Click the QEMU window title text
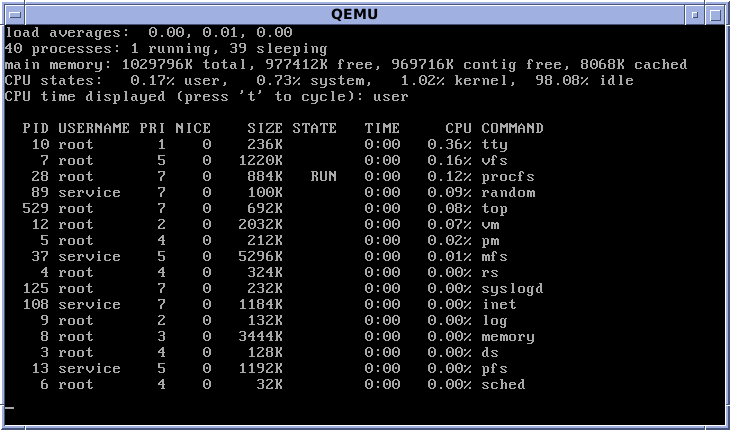This screenshot has width=730, height=430. [x=364, y=13]
